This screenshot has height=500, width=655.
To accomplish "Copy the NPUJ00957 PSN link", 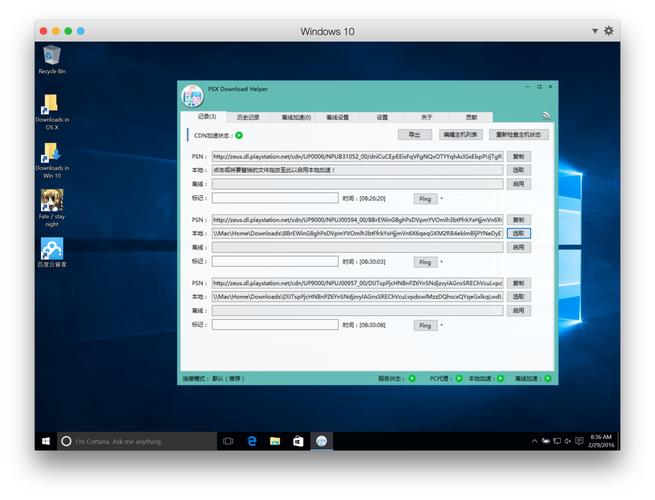I will [x=518, y=283].
